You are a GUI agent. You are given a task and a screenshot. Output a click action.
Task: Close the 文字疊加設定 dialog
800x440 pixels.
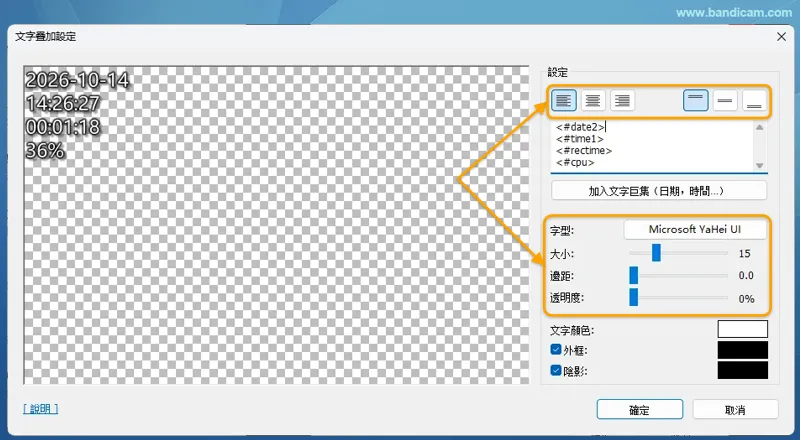[x=781, y=37]
